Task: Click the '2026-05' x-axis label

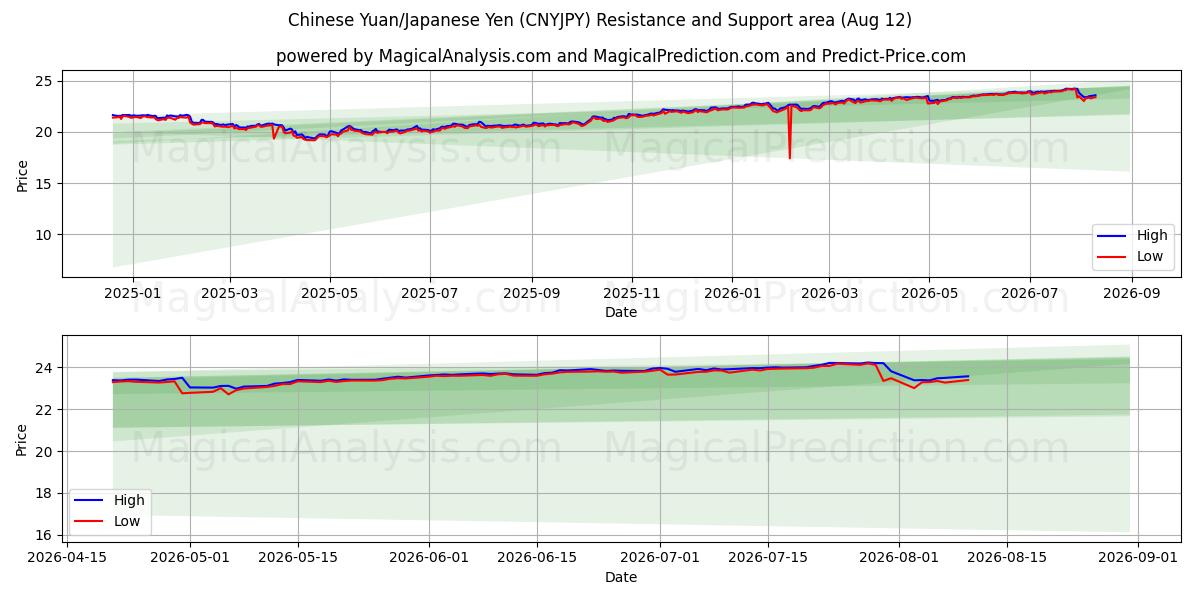Action: 929,293
